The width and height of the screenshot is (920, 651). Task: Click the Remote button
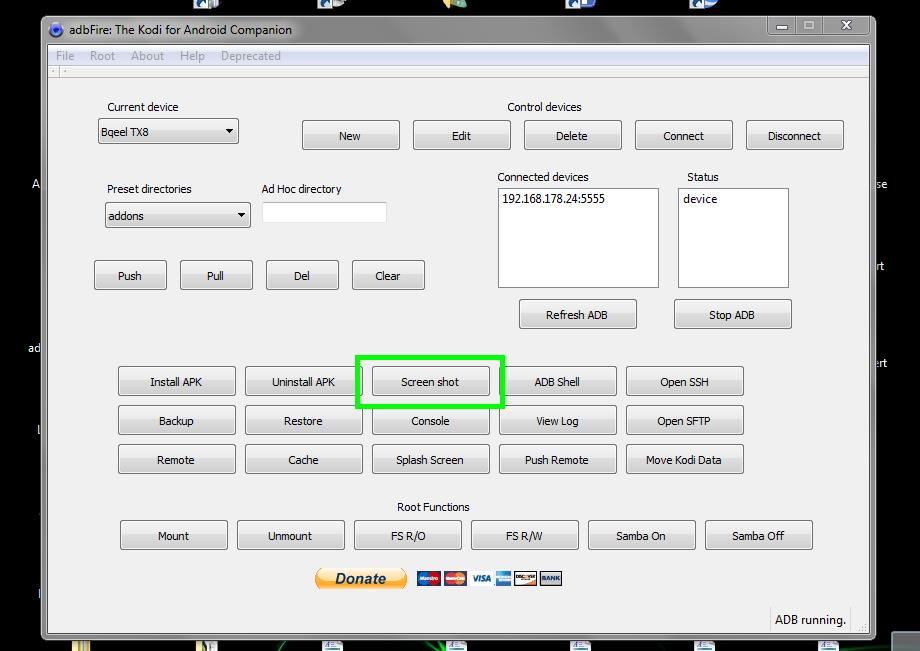[177, 459]
